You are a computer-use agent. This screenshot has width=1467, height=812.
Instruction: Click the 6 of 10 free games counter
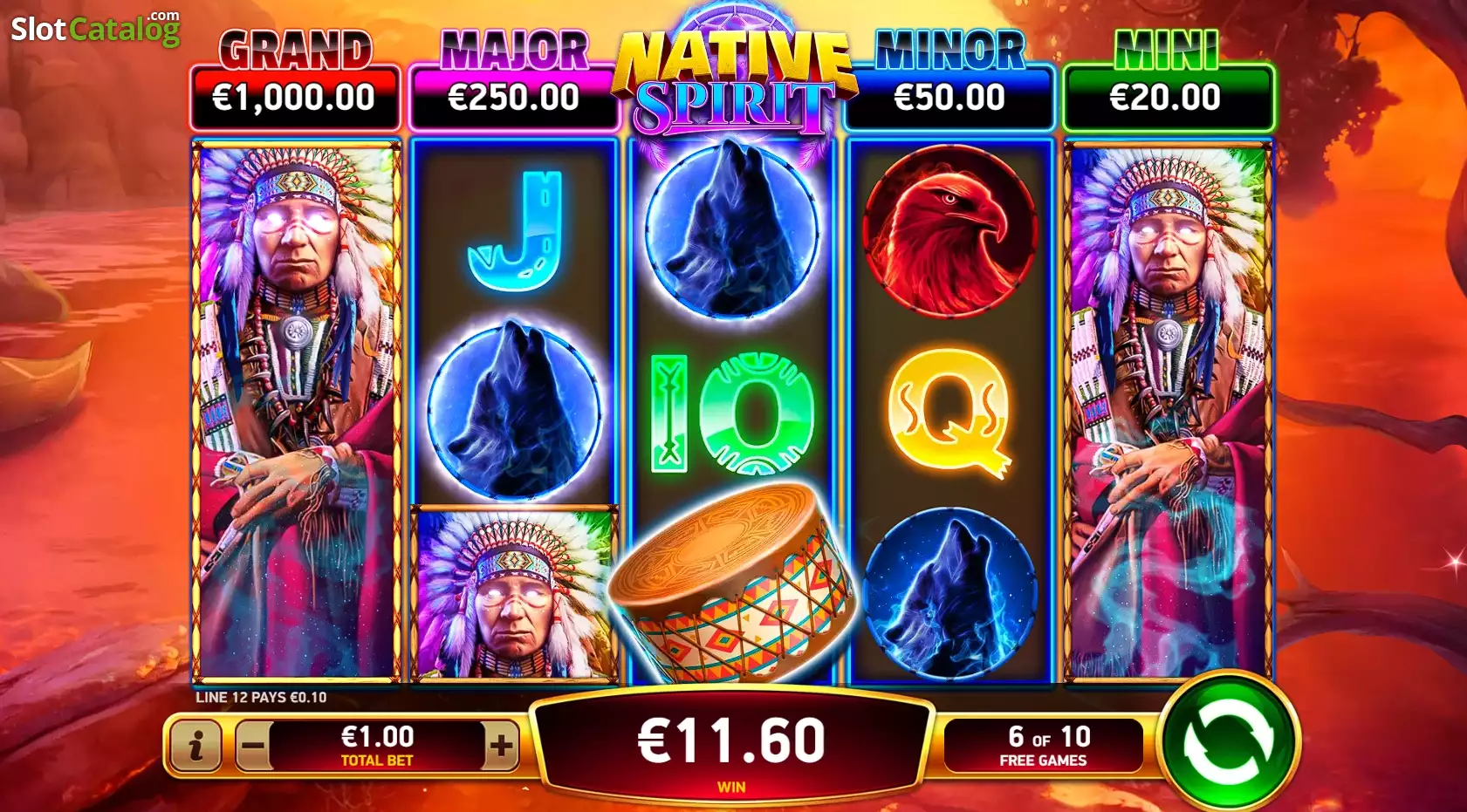pos(1044,746)
